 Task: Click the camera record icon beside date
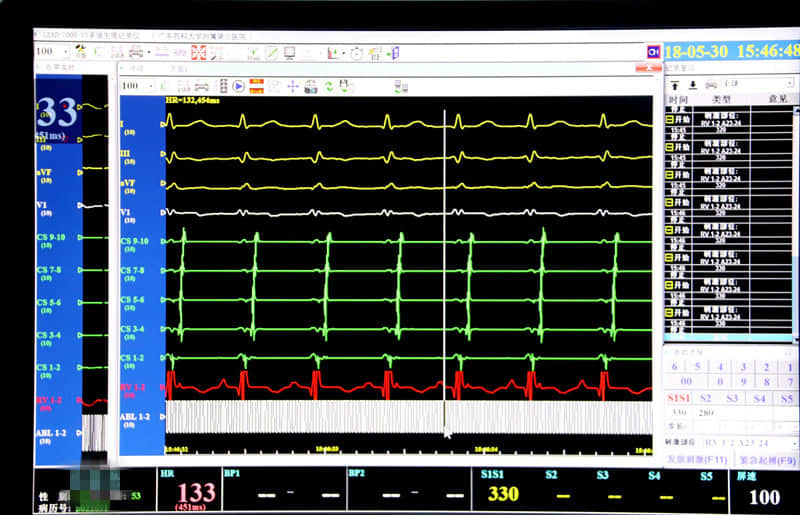654,50
